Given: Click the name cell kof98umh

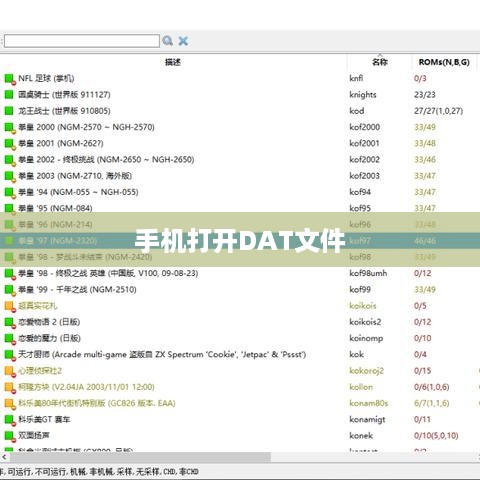Looking at the screenshot, I should click(x=368, y=273).
